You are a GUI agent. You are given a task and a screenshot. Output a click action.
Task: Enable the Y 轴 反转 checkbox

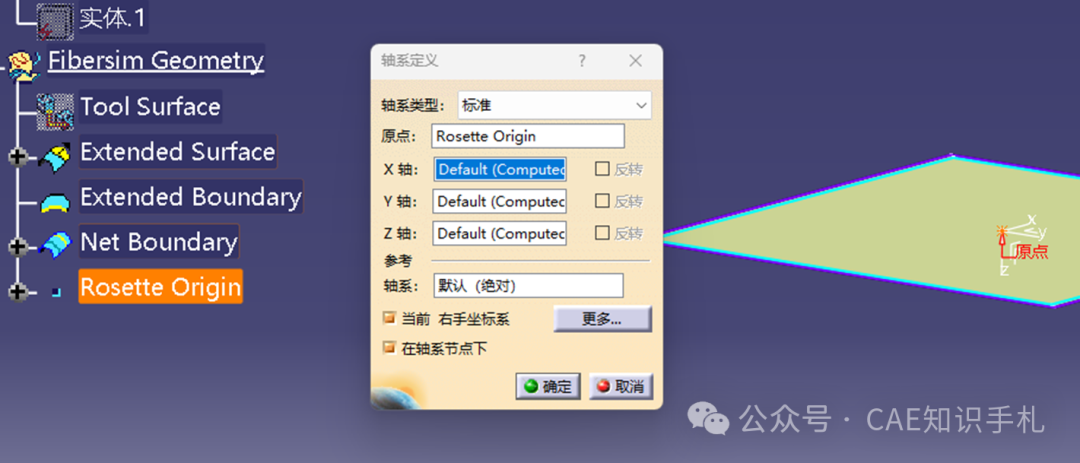(x=603, y=200)
